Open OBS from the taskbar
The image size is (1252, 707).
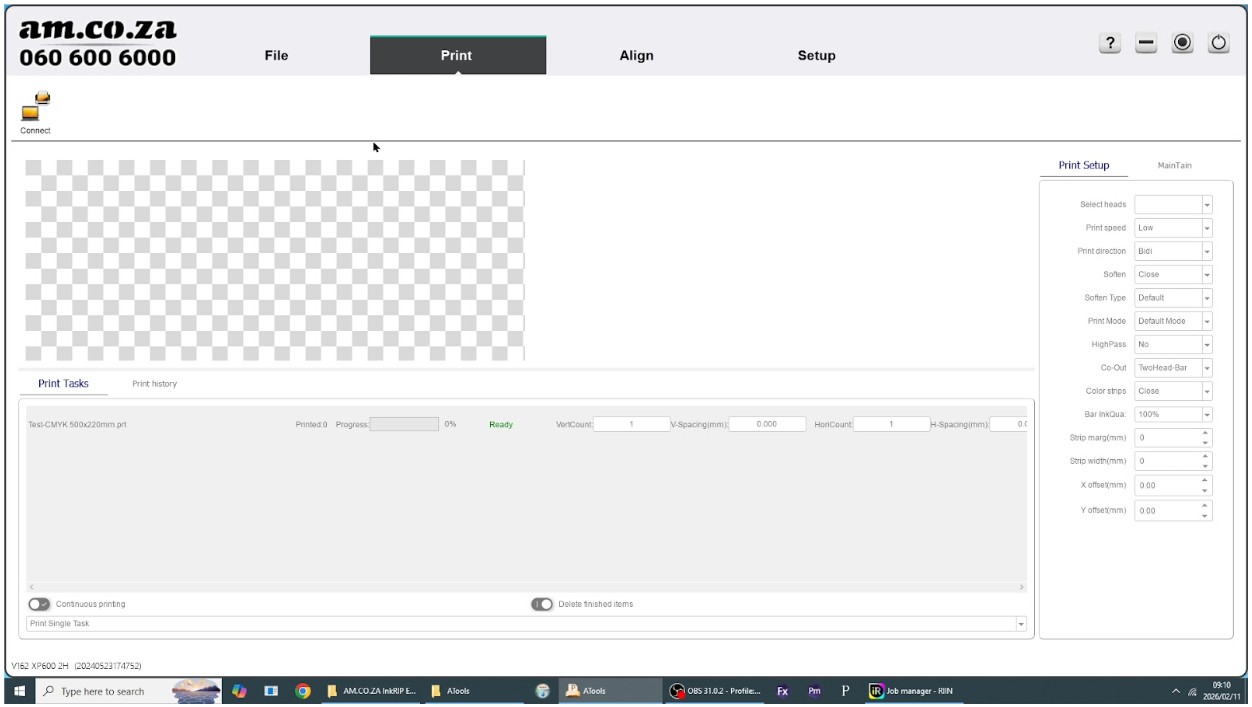click(x=715, y=691)
